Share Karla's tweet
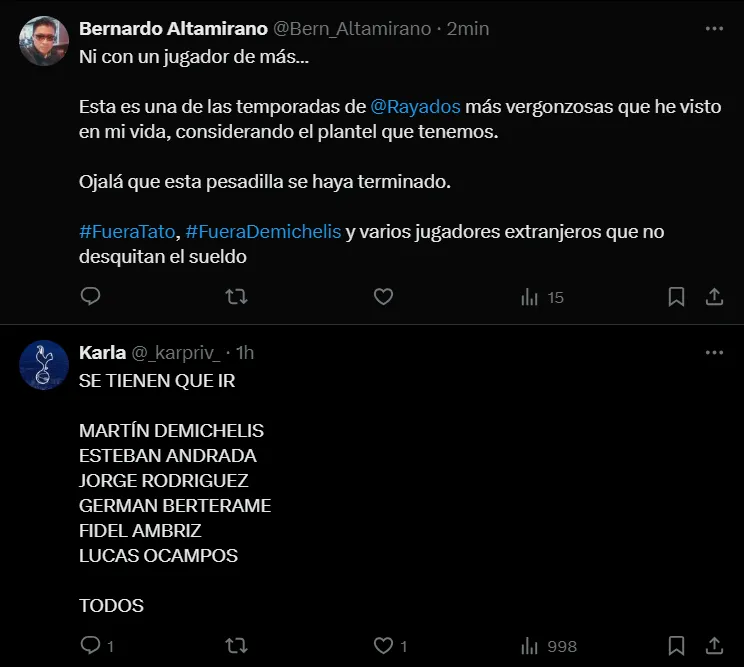This screenshot has width=744, height=667. point(715,646)
